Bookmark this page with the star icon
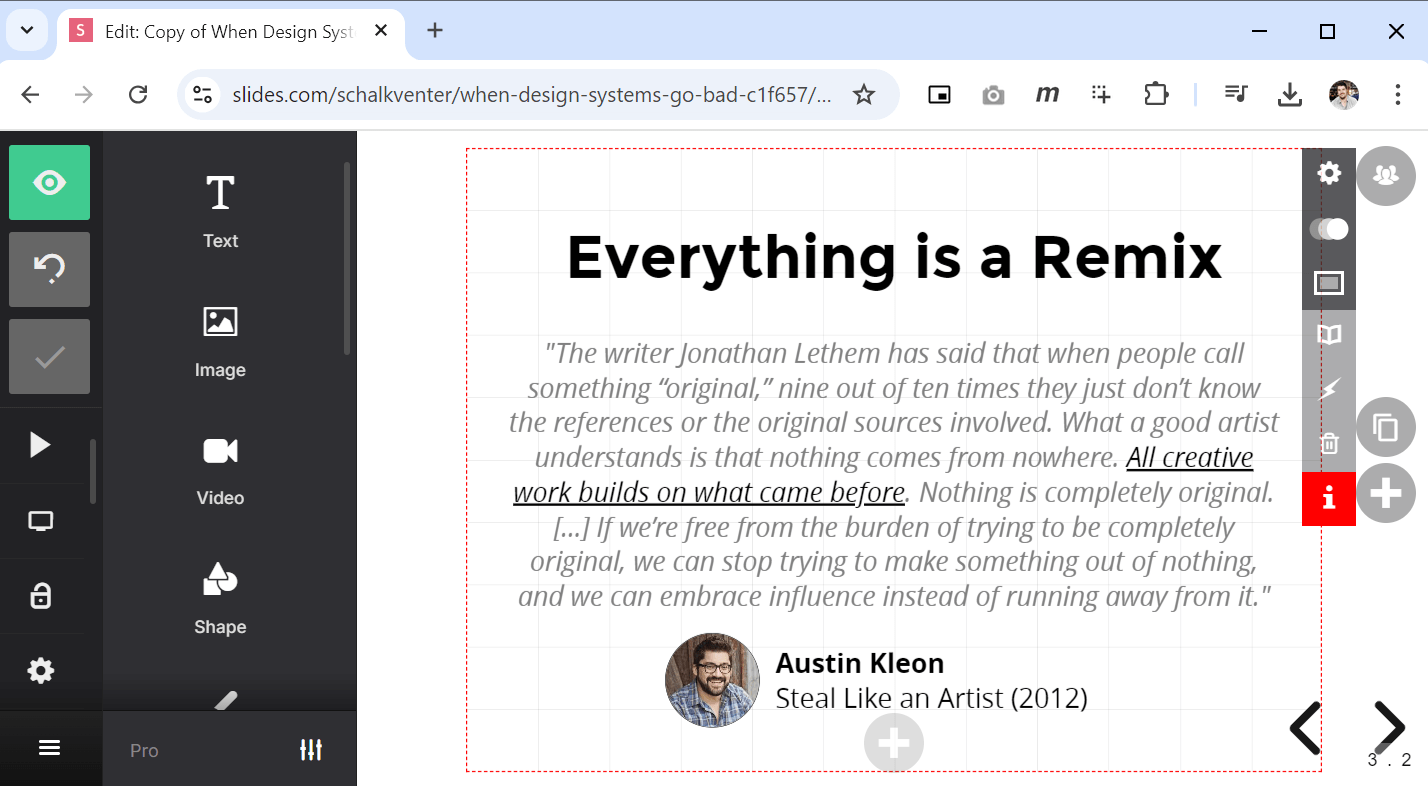The height and width of the screenshot is (786, 1428). point(864,95)
